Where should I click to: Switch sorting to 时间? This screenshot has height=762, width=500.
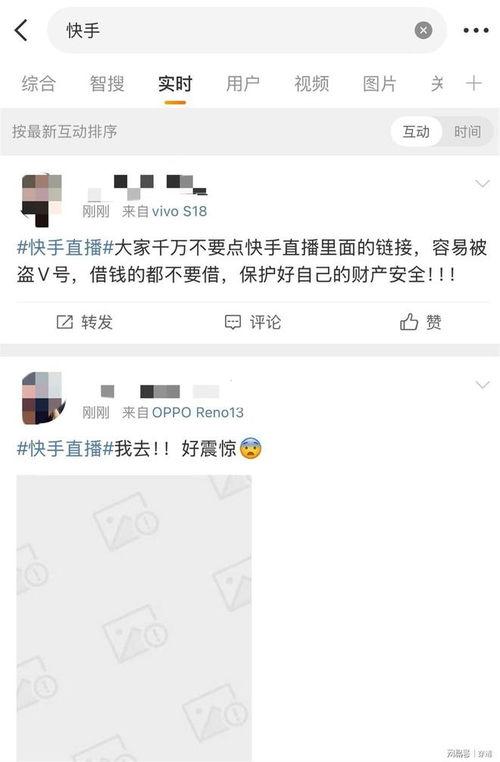[x=467, y=132]
